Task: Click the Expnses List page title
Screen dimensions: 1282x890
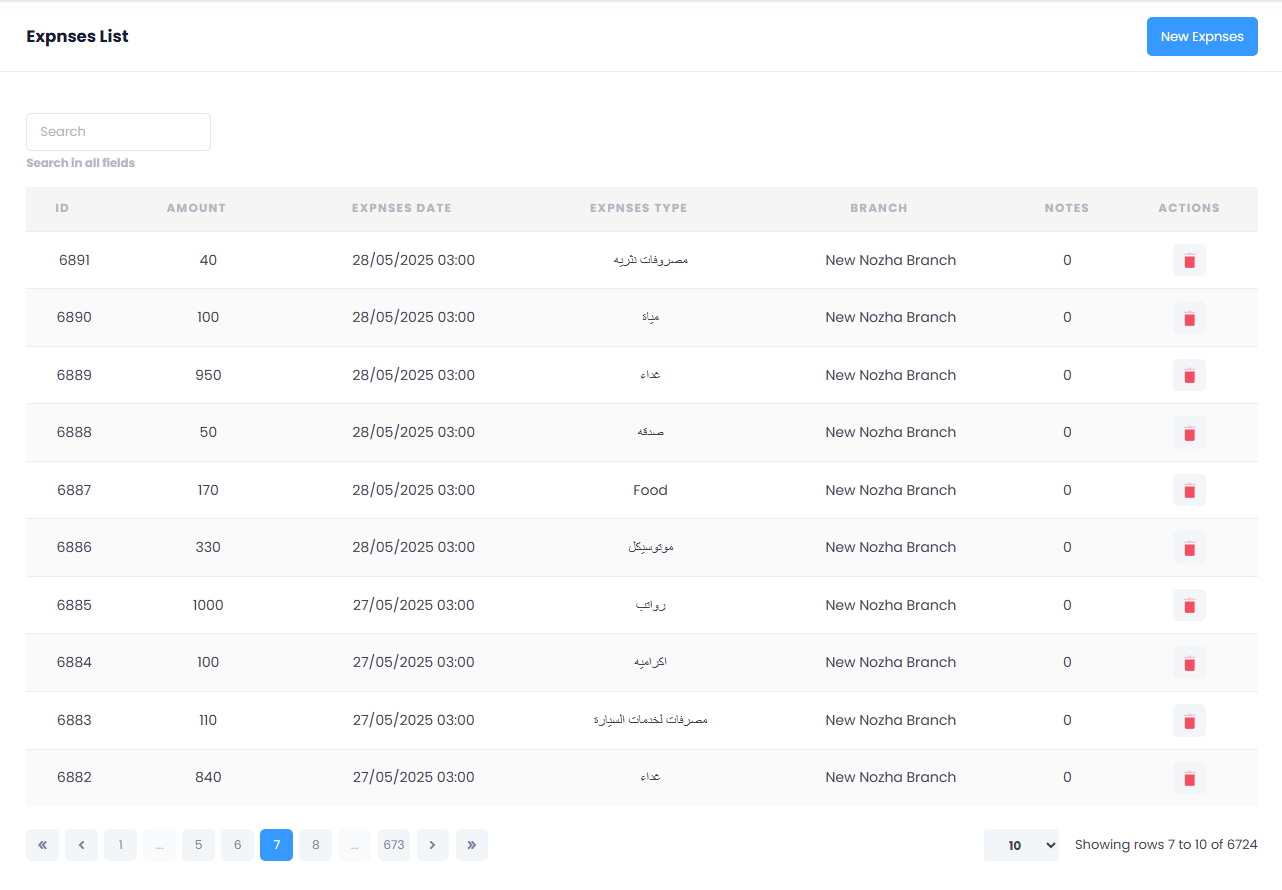Action: 77,36
